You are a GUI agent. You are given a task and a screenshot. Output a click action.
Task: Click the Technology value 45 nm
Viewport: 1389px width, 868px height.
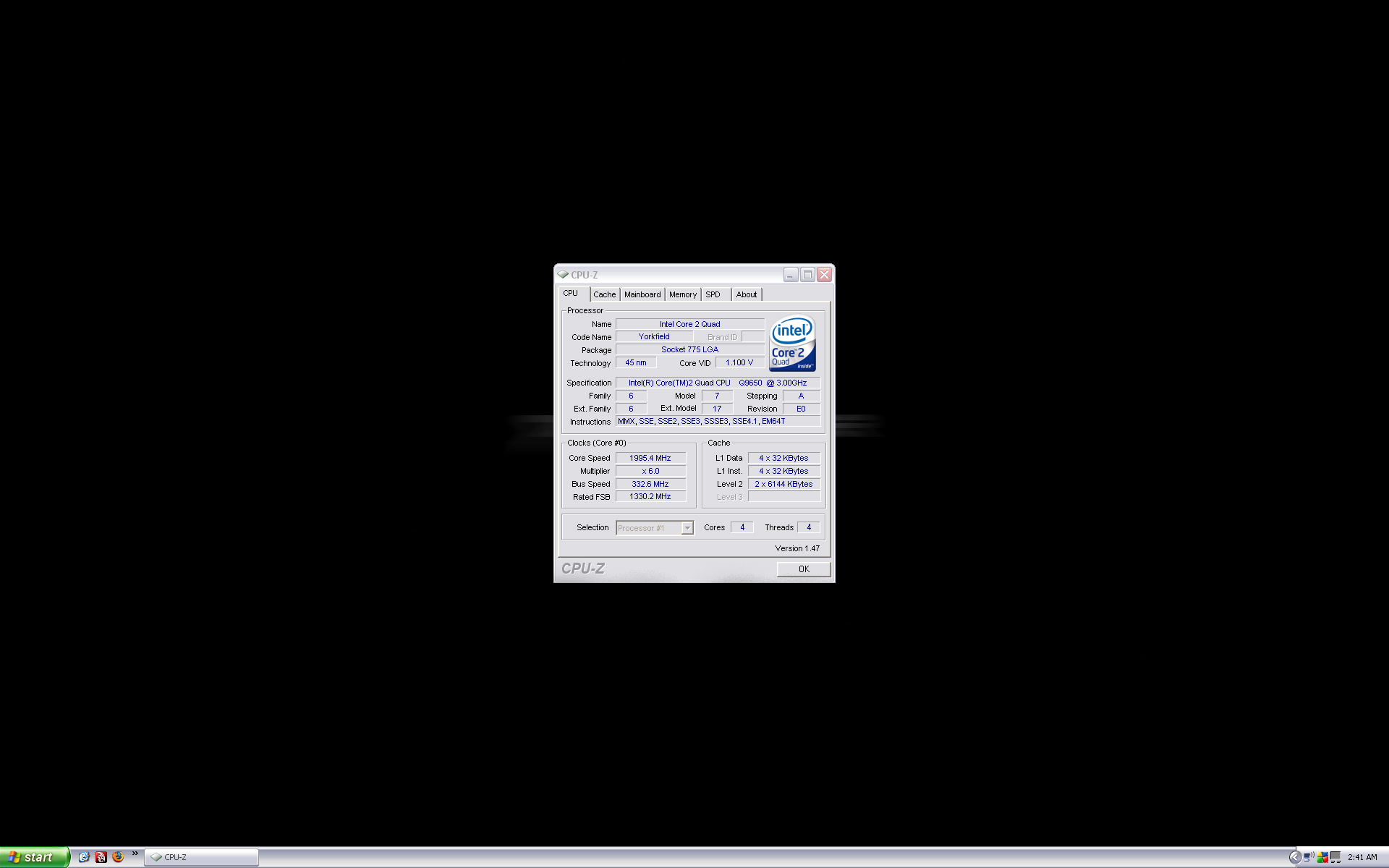coord(636,363)
